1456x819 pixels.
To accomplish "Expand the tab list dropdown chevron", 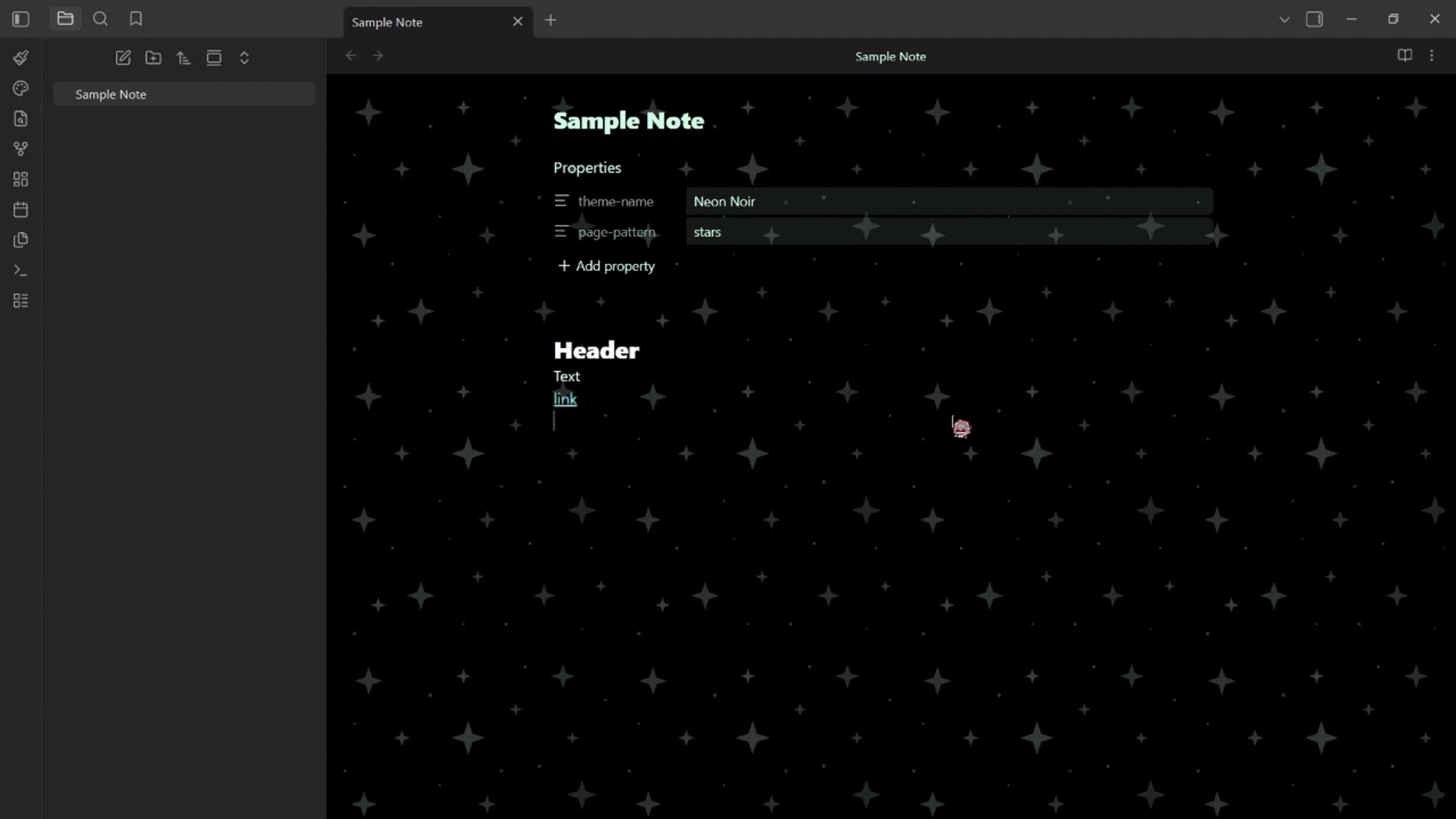I will 1284,20.
